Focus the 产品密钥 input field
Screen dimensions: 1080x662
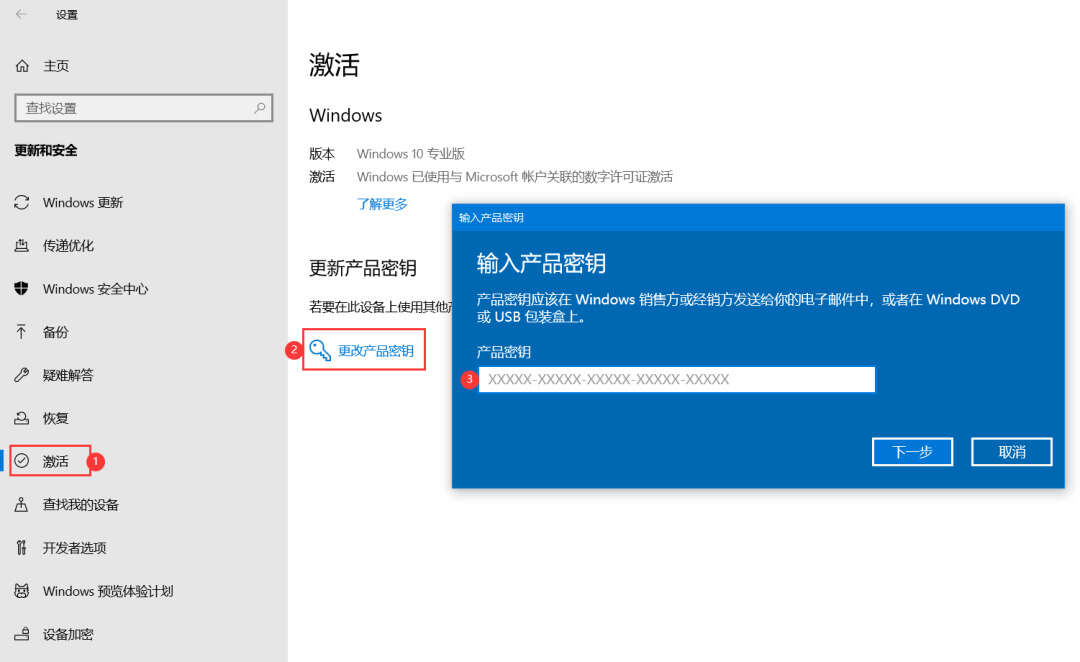coord(676,380)
